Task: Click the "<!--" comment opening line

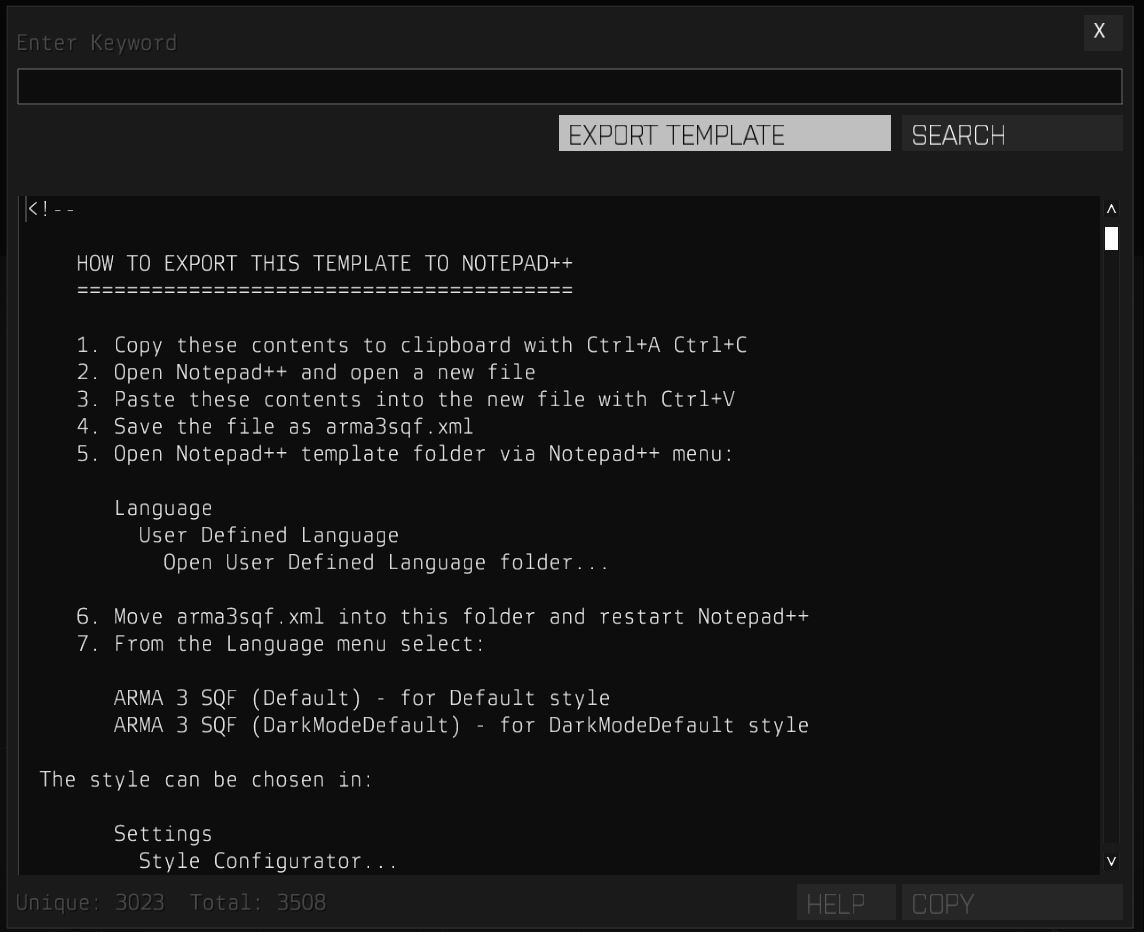Action: point(51,210)
